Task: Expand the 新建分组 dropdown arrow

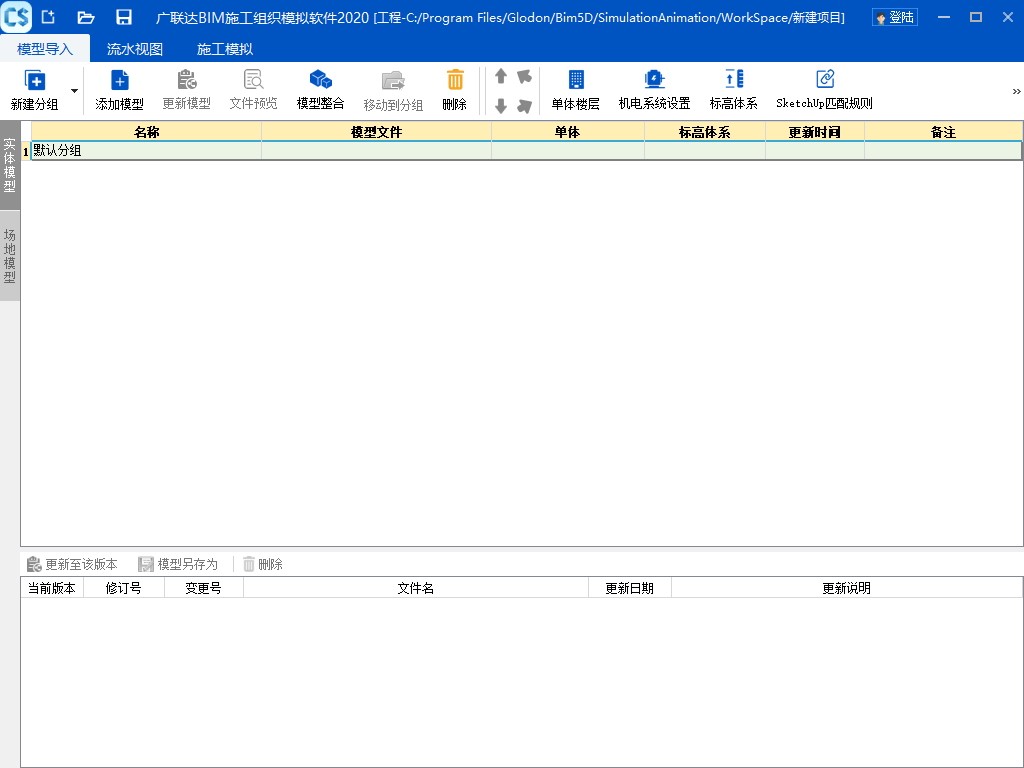Action: (x=74, y=91)
